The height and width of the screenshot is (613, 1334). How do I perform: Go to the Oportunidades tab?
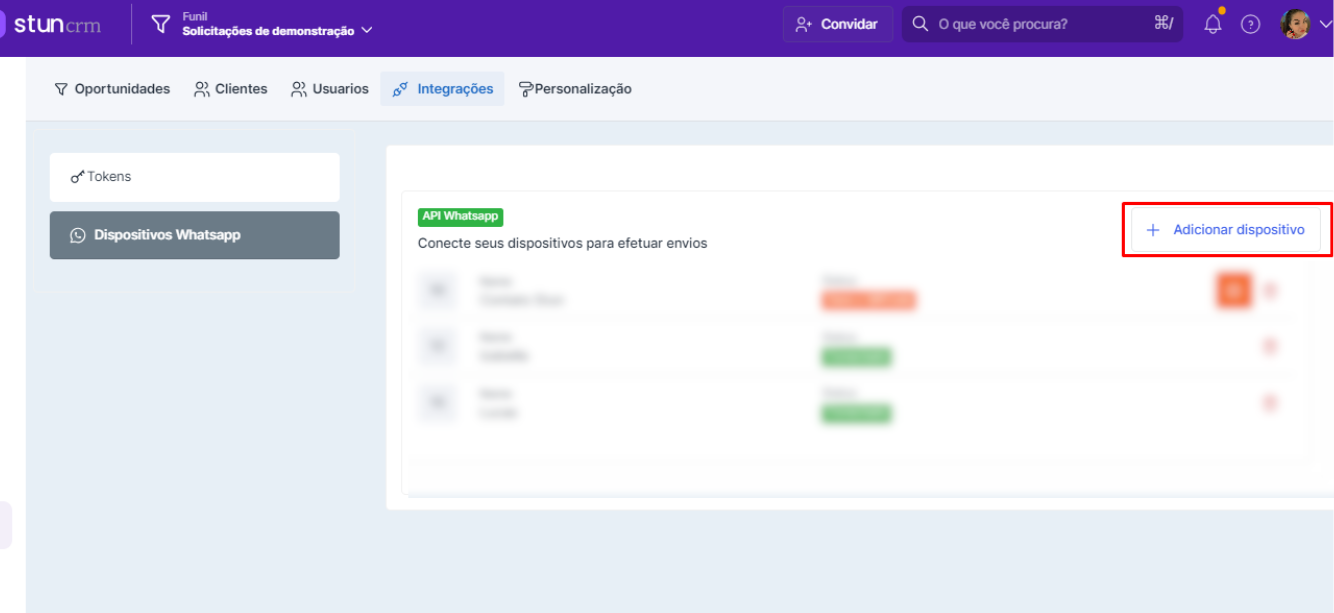(x=112, y=89)
